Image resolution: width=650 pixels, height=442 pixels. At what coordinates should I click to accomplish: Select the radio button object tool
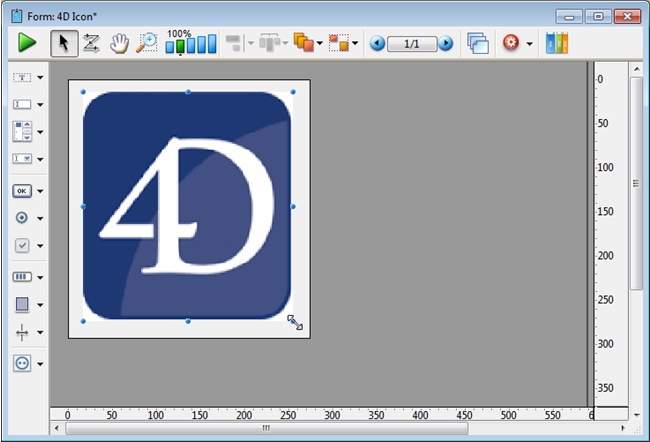tap(22, 217)
